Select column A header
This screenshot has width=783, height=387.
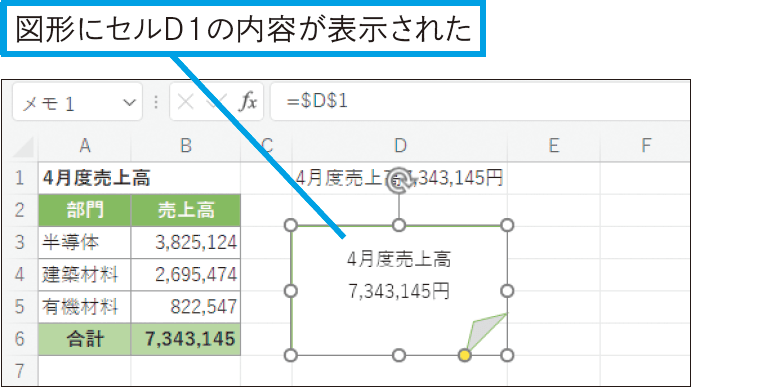85,146
